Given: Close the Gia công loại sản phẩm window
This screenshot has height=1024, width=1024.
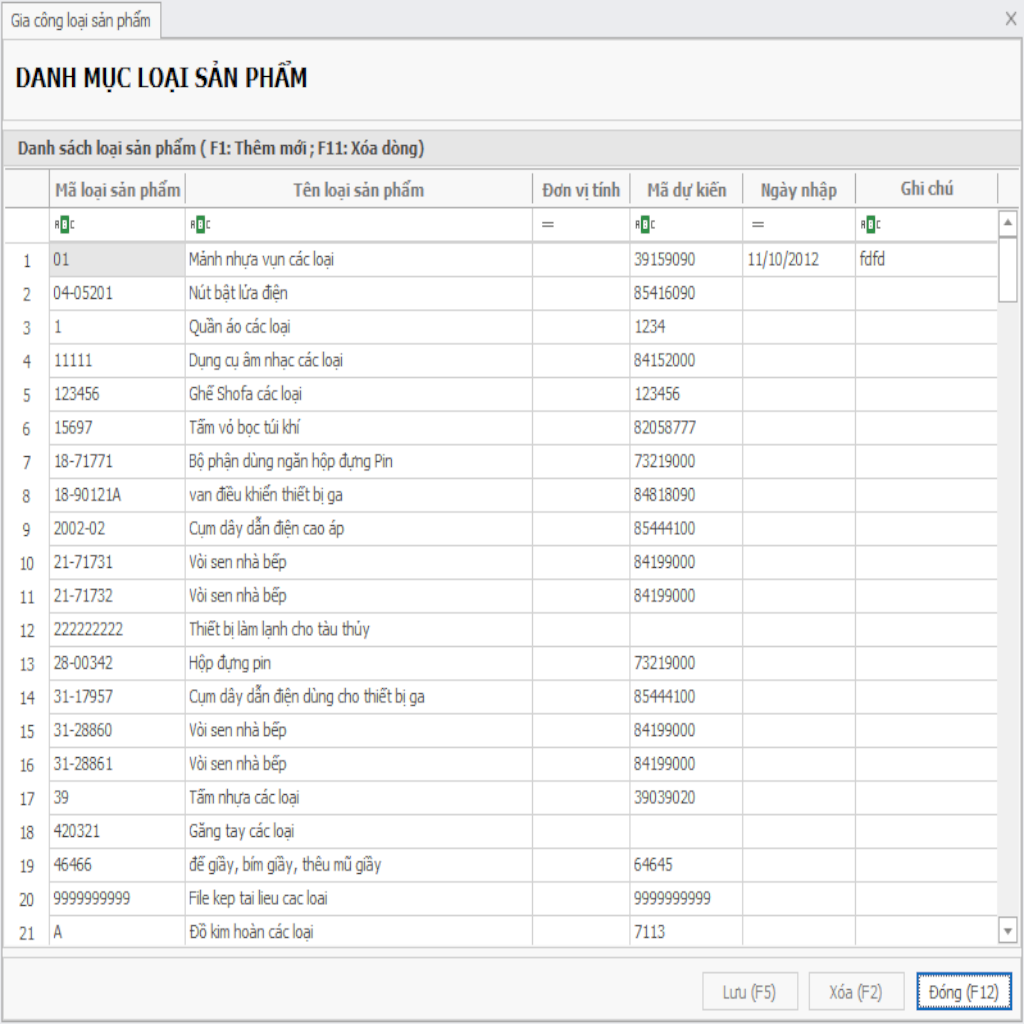Looking at the screenshot, I should click(x=1010, y=18).
